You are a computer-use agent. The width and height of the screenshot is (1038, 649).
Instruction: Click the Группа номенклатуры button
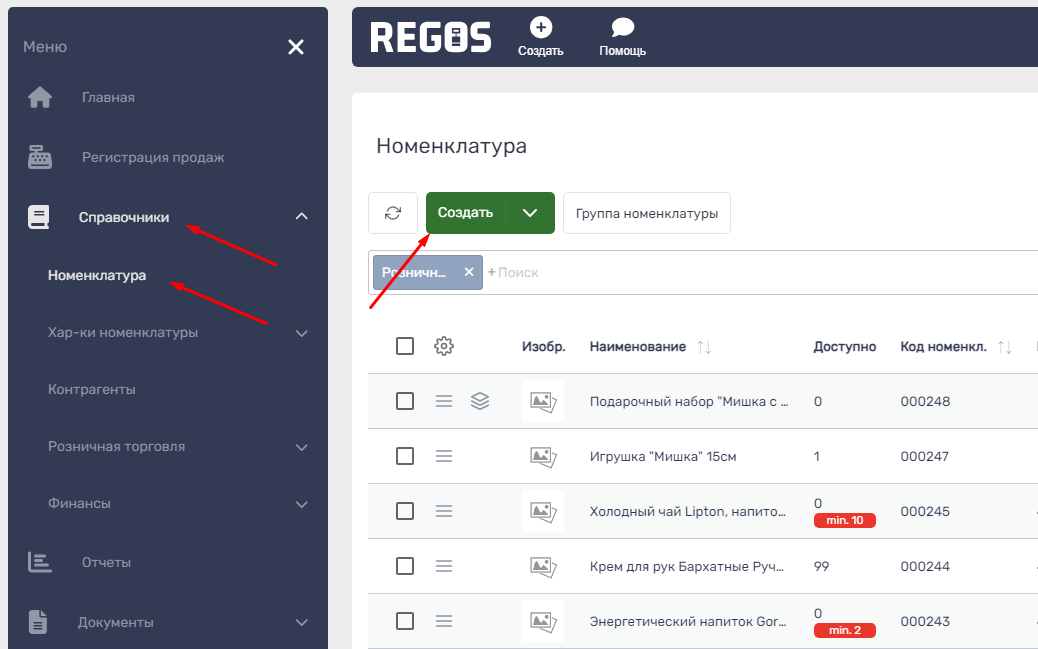[x=646, y=213]
